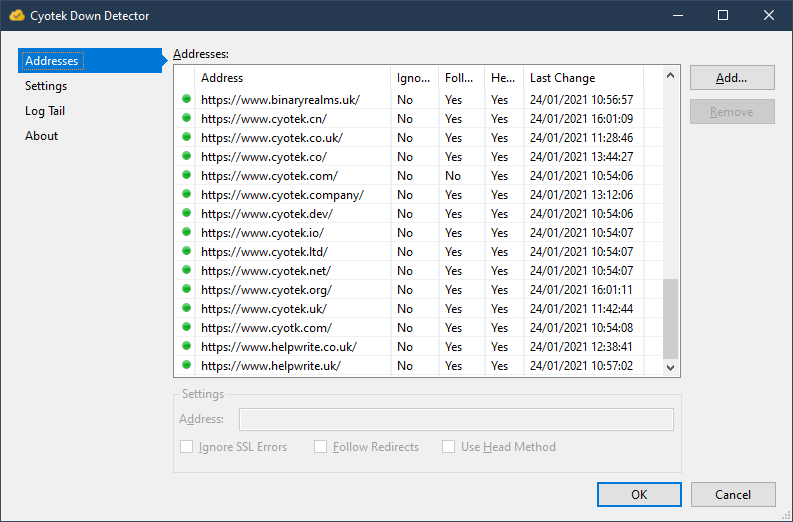Select row https://www.cyotek.com/
Image resolution: width=793 pixels, height=522 pixels.
pos(419,176)
